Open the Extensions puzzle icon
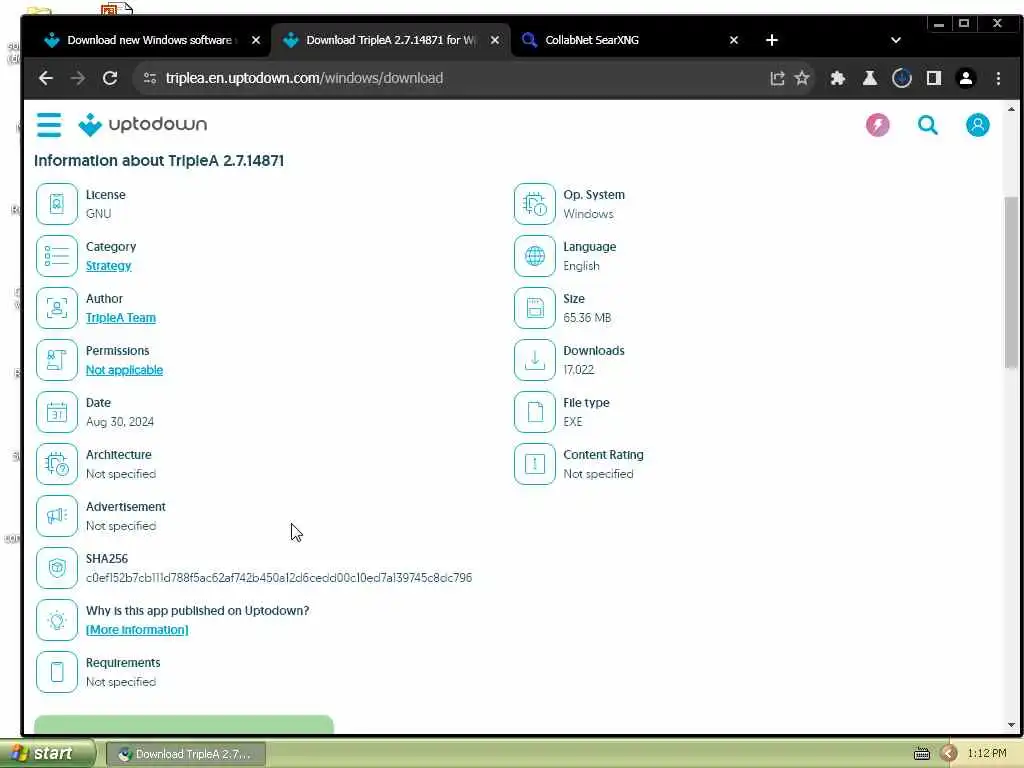Image resolution: width=1024 pixels, height=768 pixels. [837, 78]
